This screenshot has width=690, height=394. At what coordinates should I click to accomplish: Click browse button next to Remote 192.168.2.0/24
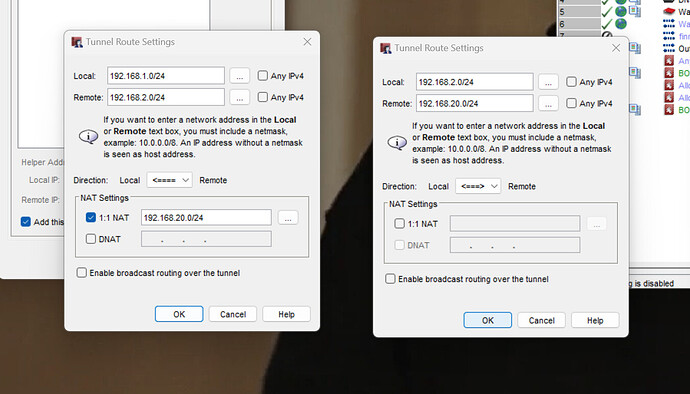click(239, 97)
